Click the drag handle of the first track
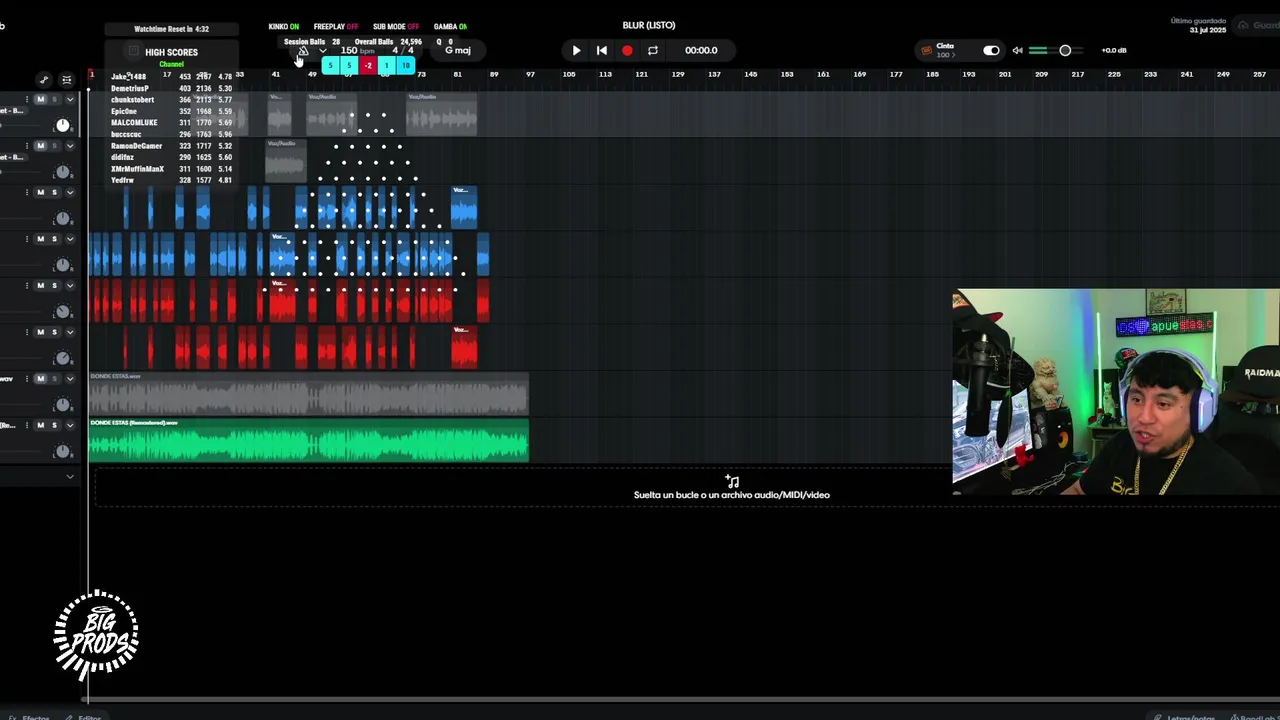1280x720 pixels. [x=27, y=99]
